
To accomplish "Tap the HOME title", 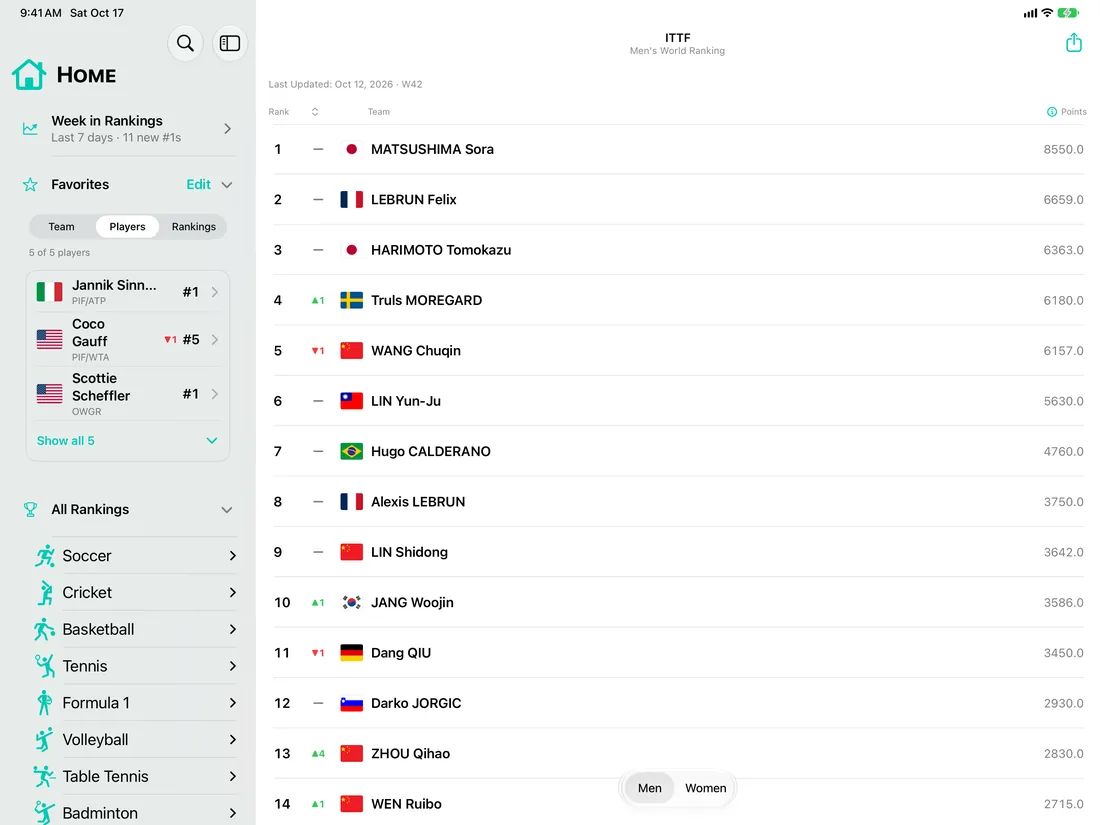I will point(86,75).
